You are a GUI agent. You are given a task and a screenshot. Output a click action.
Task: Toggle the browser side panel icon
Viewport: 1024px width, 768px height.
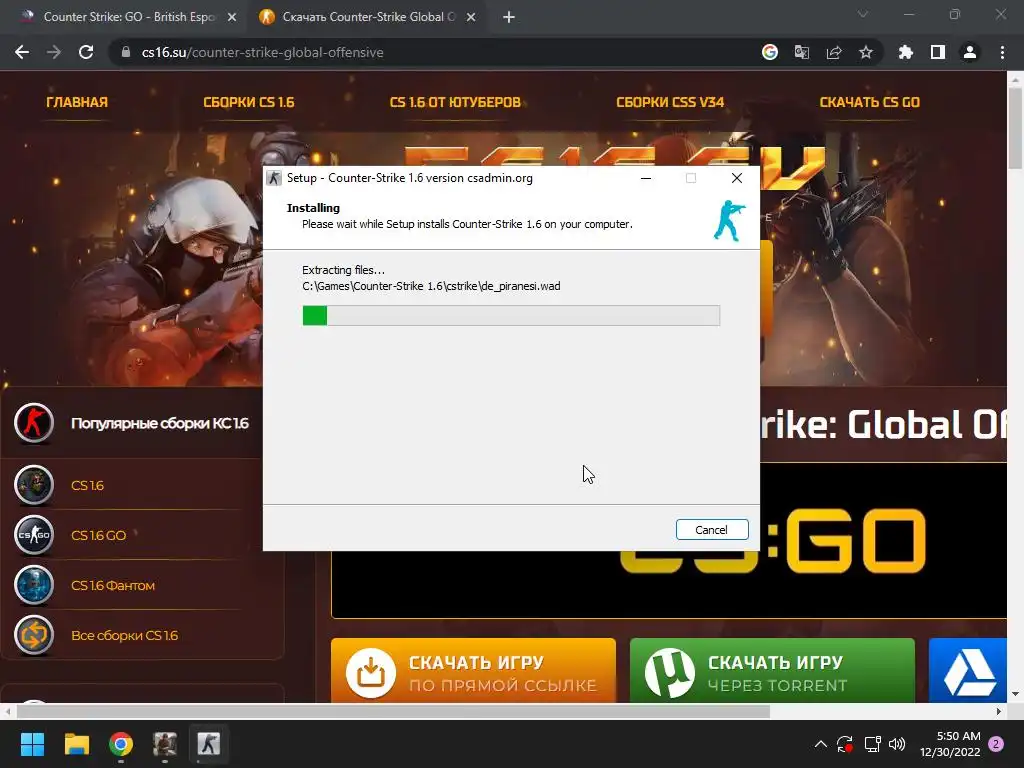click(938, 52)
